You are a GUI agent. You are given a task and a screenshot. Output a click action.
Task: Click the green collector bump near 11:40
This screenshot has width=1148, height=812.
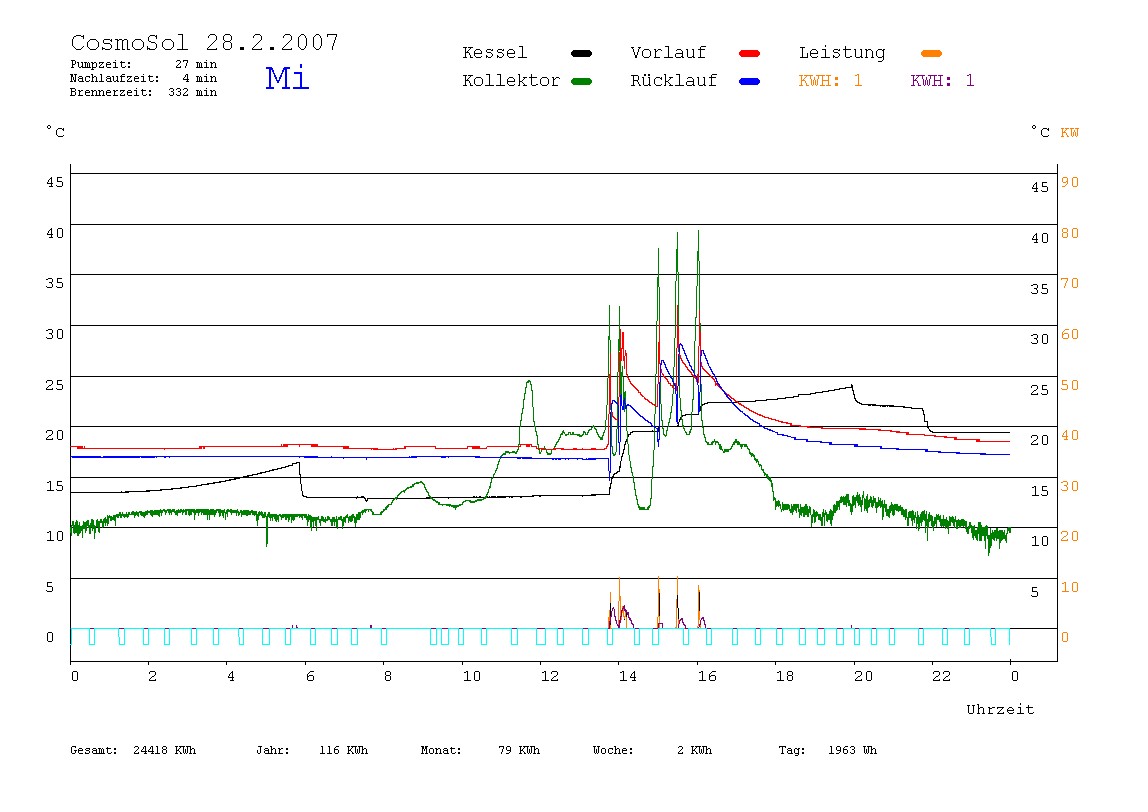[x=529, y=383]
